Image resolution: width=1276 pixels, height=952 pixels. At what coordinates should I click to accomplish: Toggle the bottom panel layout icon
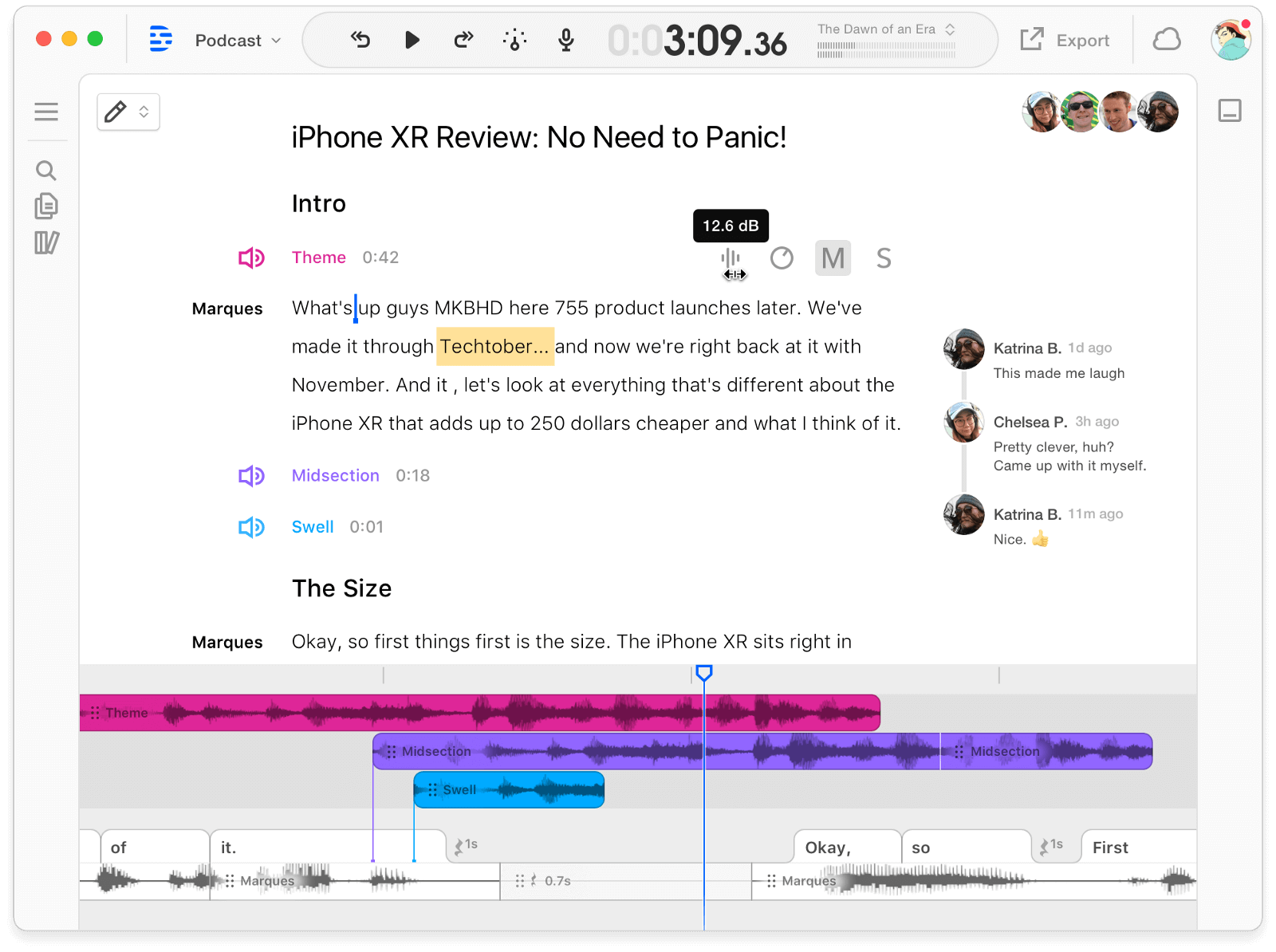coord(1230,111)
